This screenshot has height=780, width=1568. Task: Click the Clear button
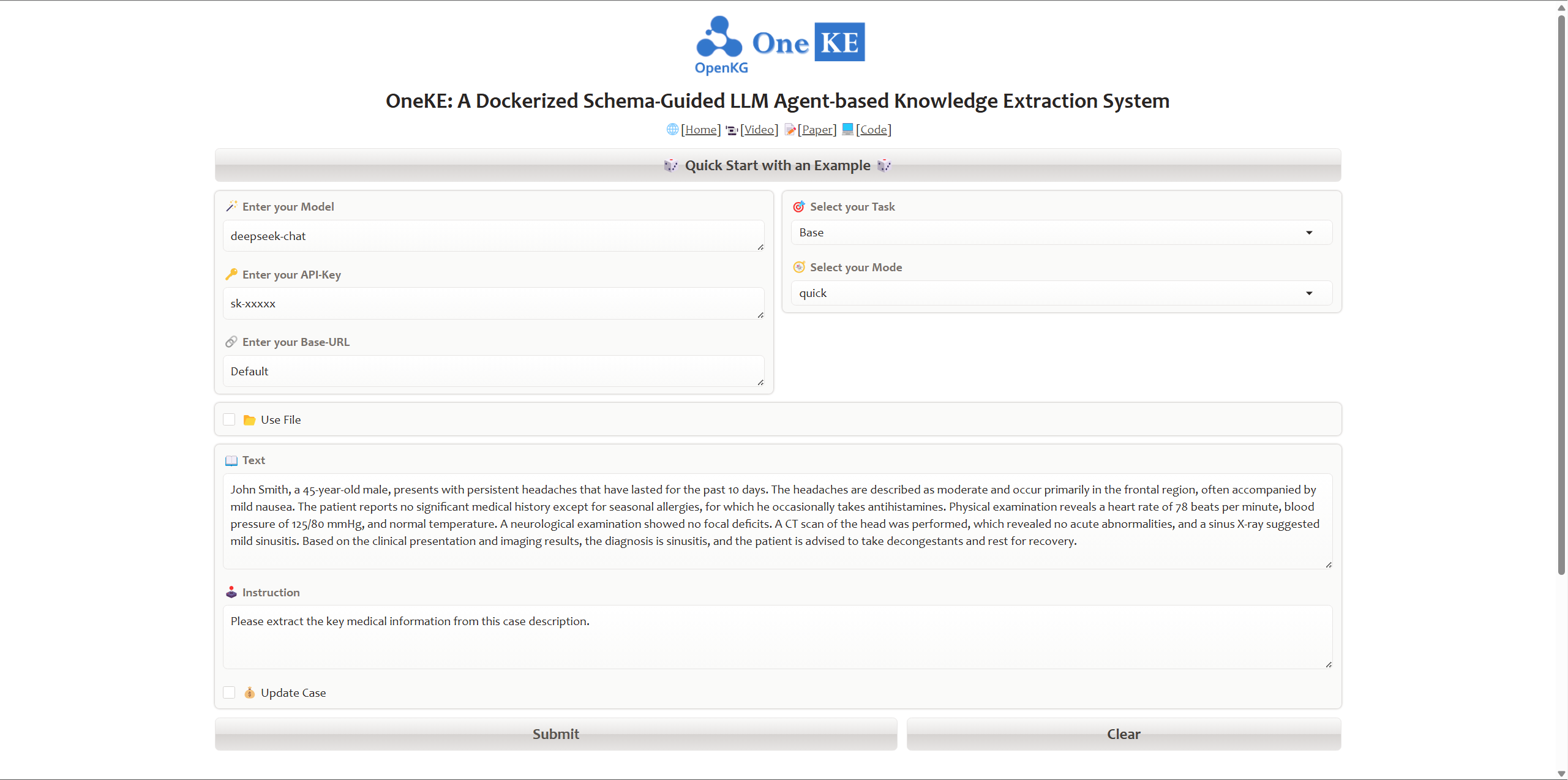[1123, 734]
